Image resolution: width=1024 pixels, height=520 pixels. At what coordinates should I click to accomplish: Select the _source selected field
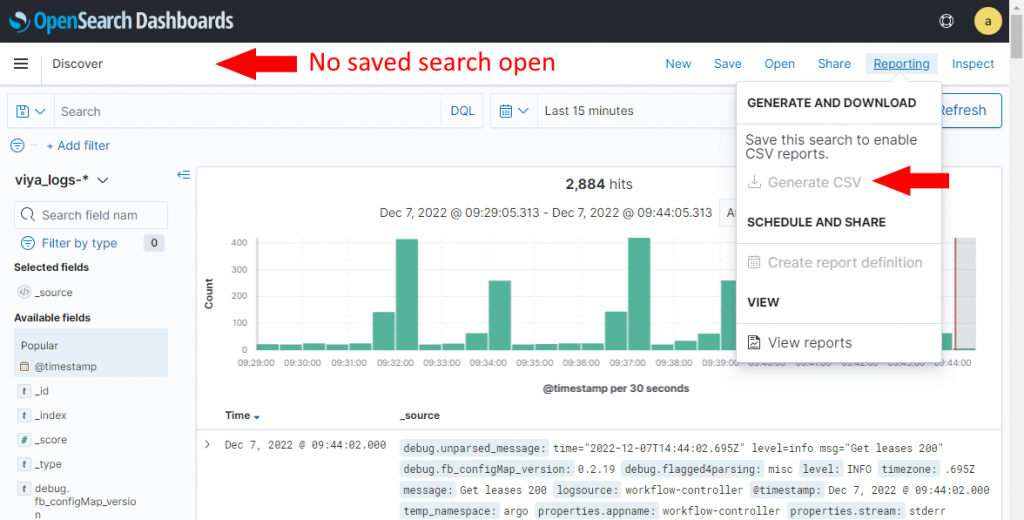point(54,293)
